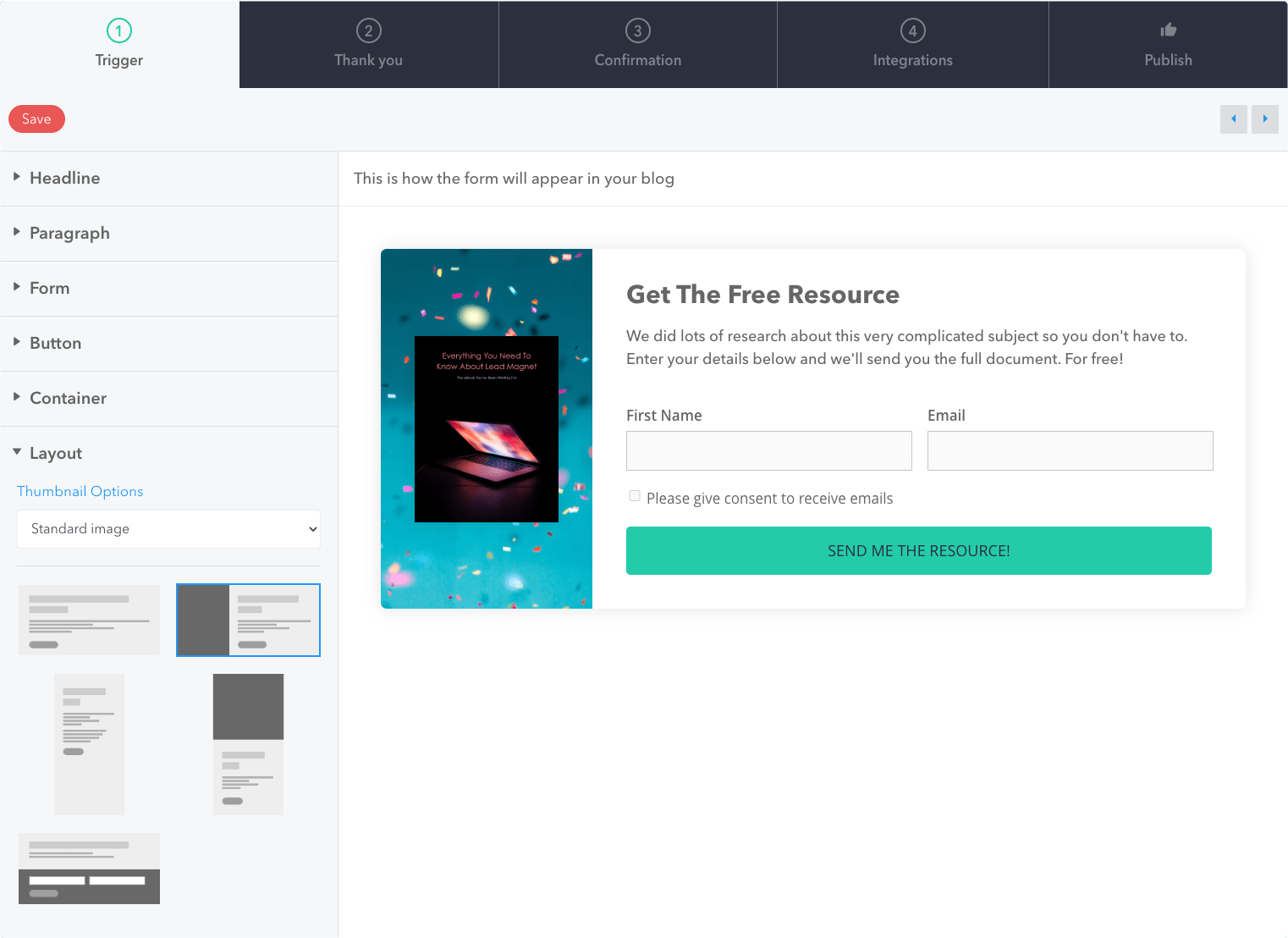Choose the image-on-top layout thumbnail
The image size is (1288, 938).
[248, 744]
